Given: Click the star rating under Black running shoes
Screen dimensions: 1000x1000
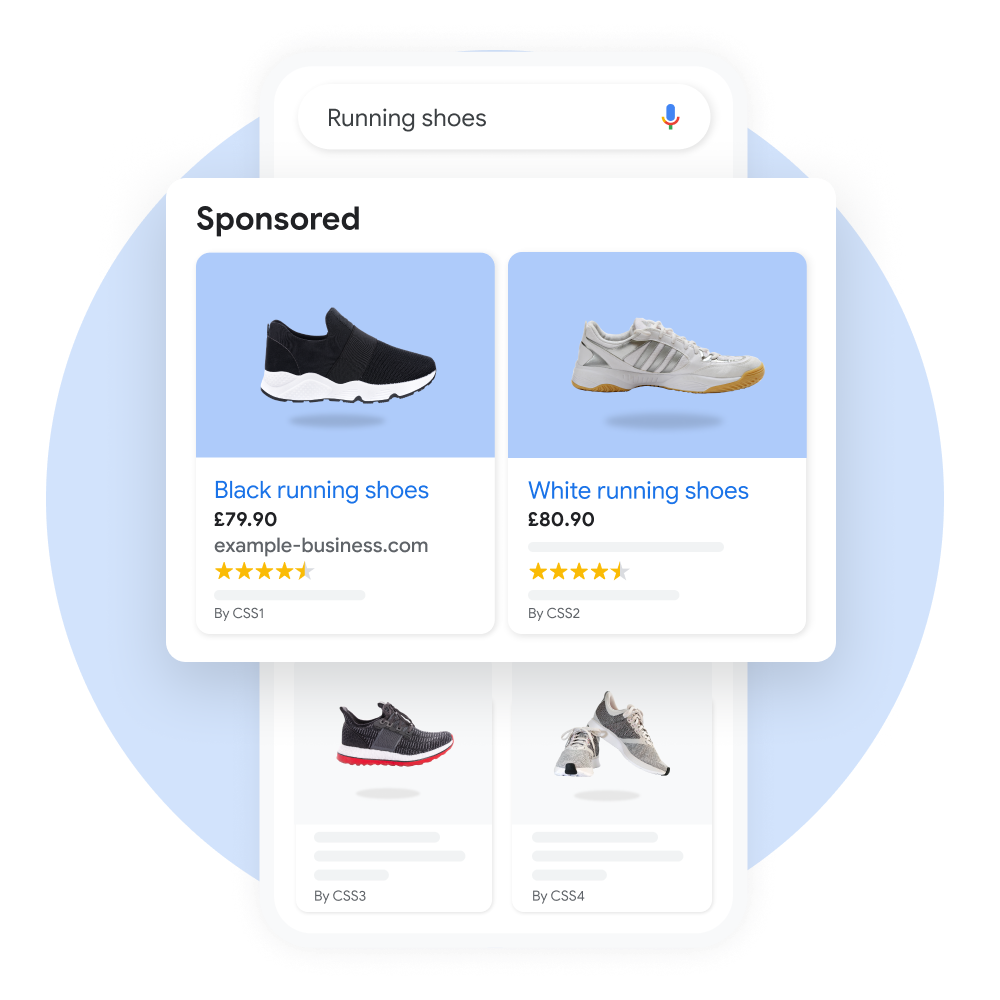Looking at the screenshot, I should pyautogui.click(x=264, y=571).
